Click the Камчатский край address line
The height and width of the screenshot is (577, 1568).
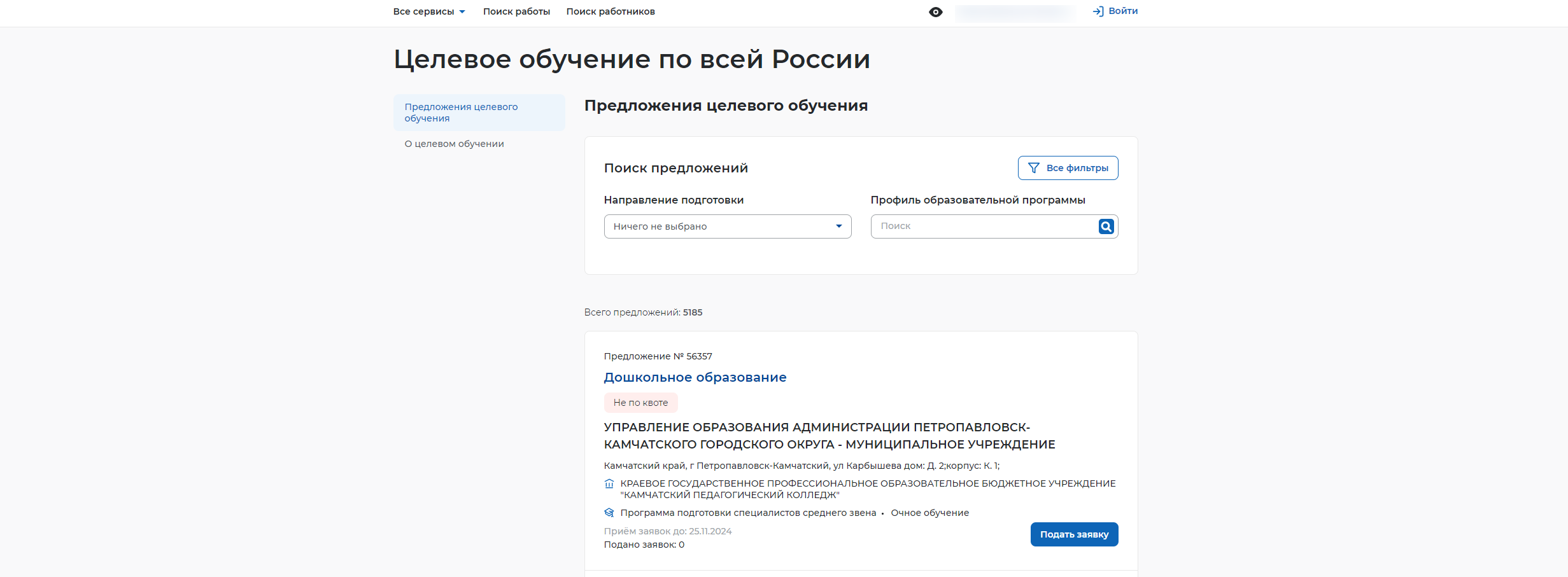[802, 466]
